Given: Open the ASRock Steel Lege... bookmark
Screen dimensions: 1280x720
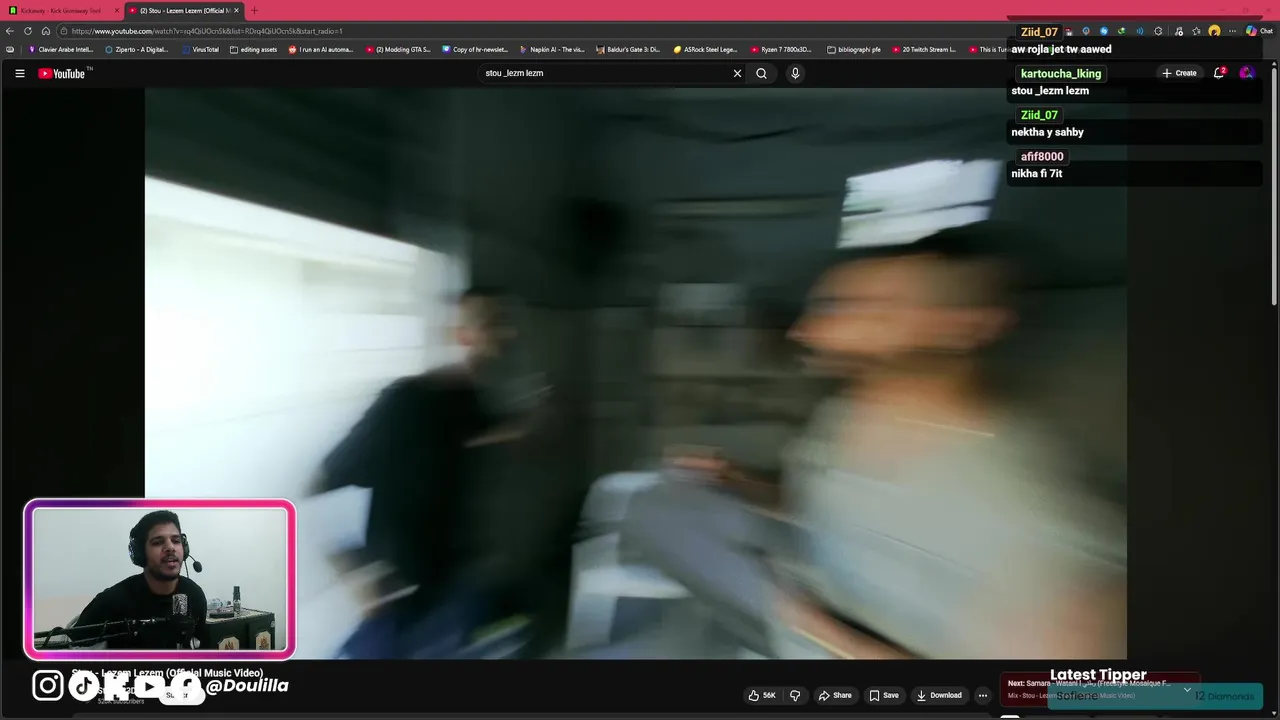Looking at the screenshot, I should (705, 49).
